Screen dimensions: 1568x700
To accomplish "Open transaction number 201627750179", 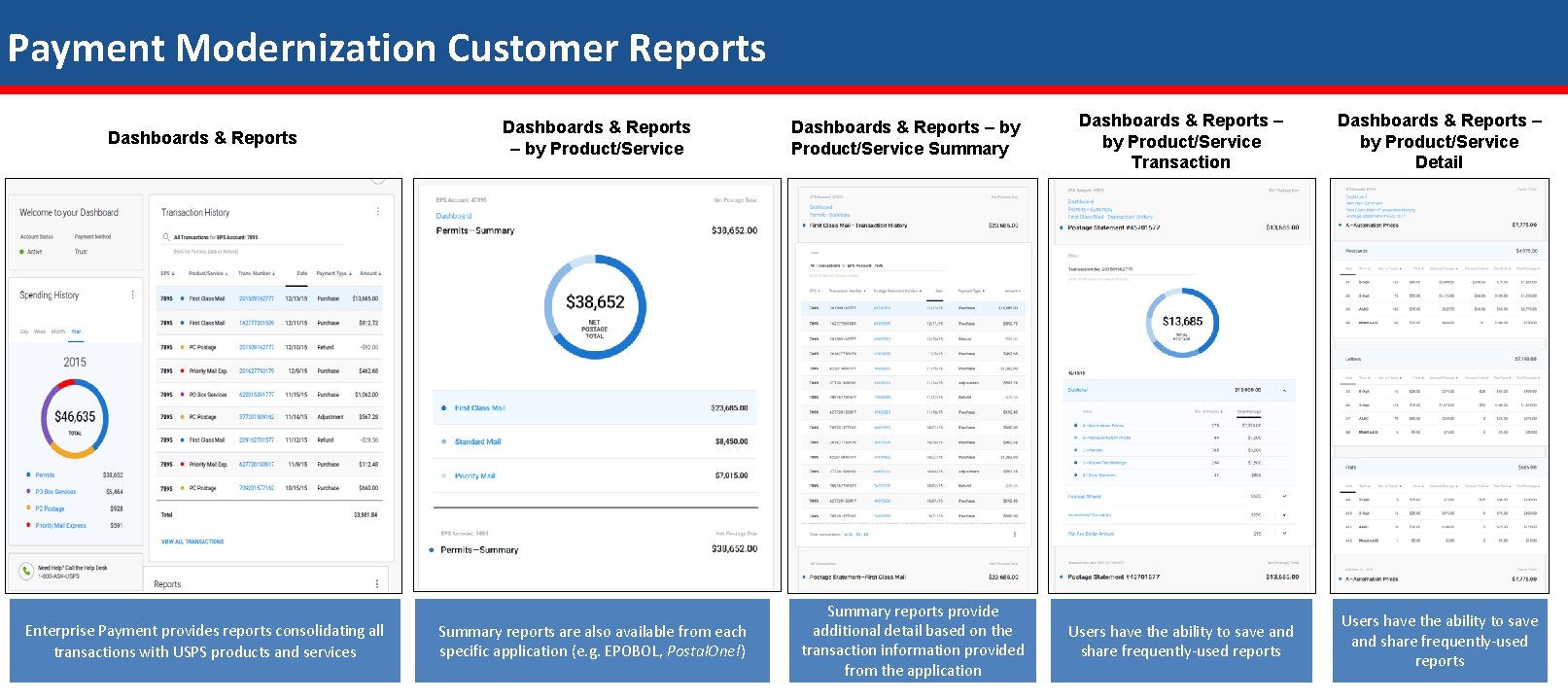I will tap(257, 370).
